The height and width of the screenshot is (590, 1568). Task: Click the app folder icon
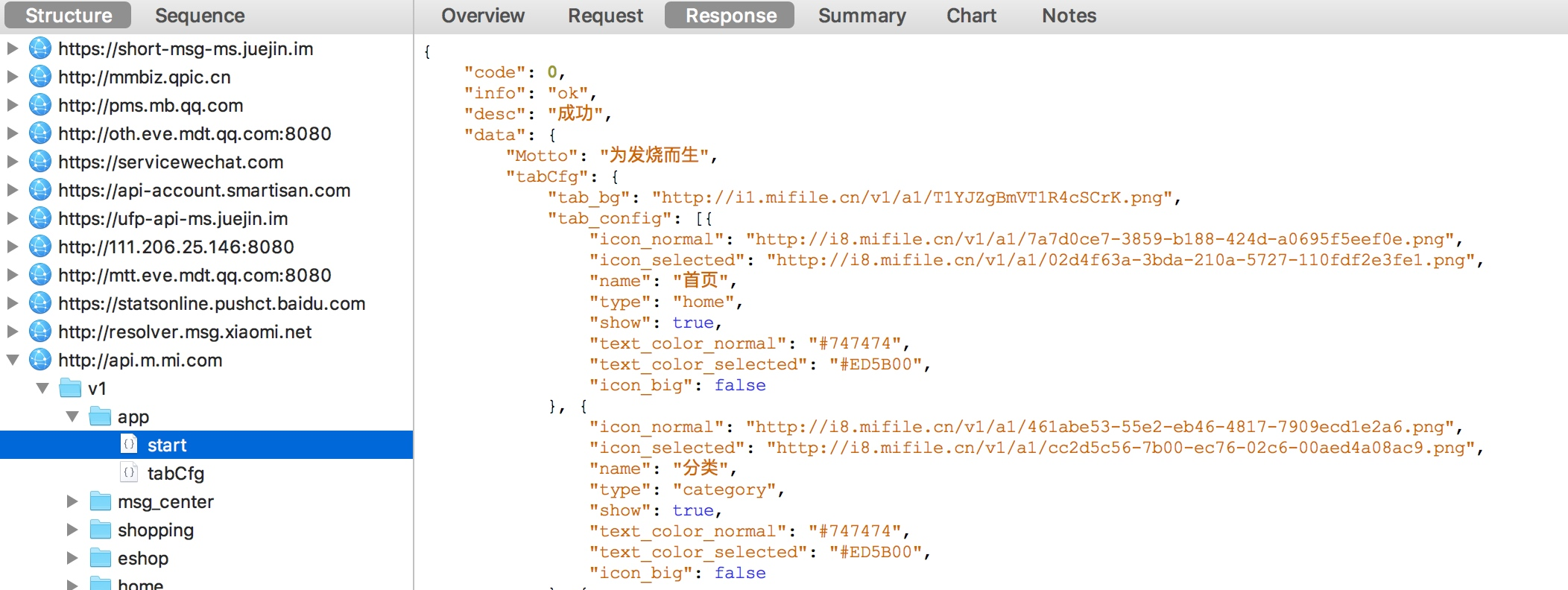click(100, 416)
